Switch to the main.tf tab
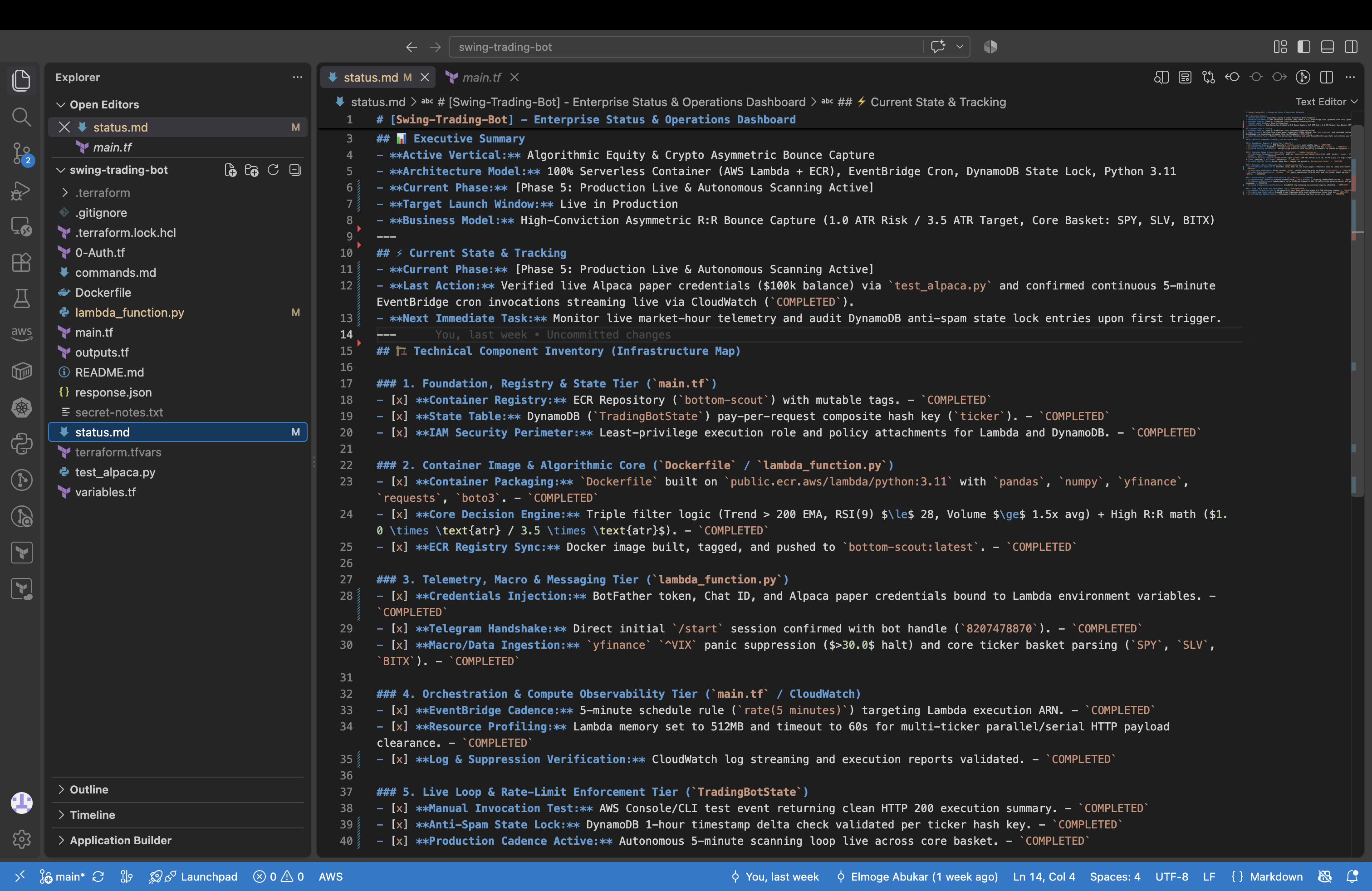Screen dimensions: 1372x891 coord(481,77)
